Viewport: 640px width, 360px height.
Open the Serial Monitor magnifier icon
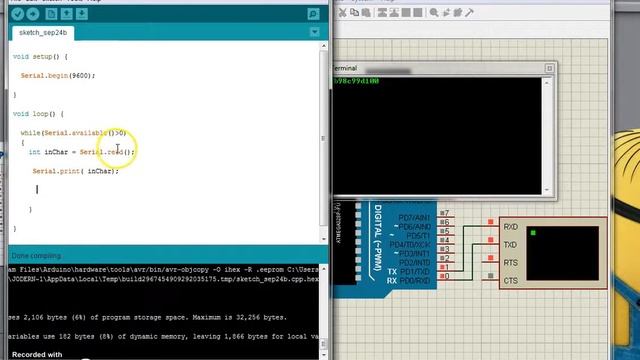pyautogui.click(x=313, y=14)
